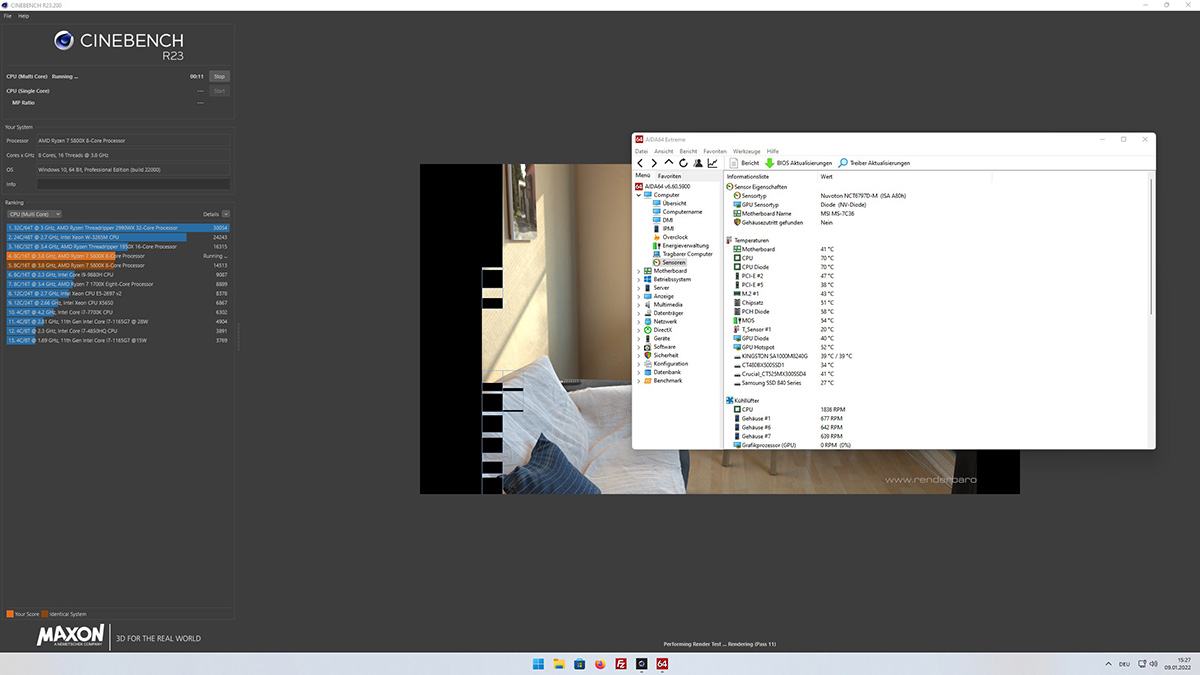Click the Single Core Start button
Viewport: 1200px width, 675px height.
point(220,91)
